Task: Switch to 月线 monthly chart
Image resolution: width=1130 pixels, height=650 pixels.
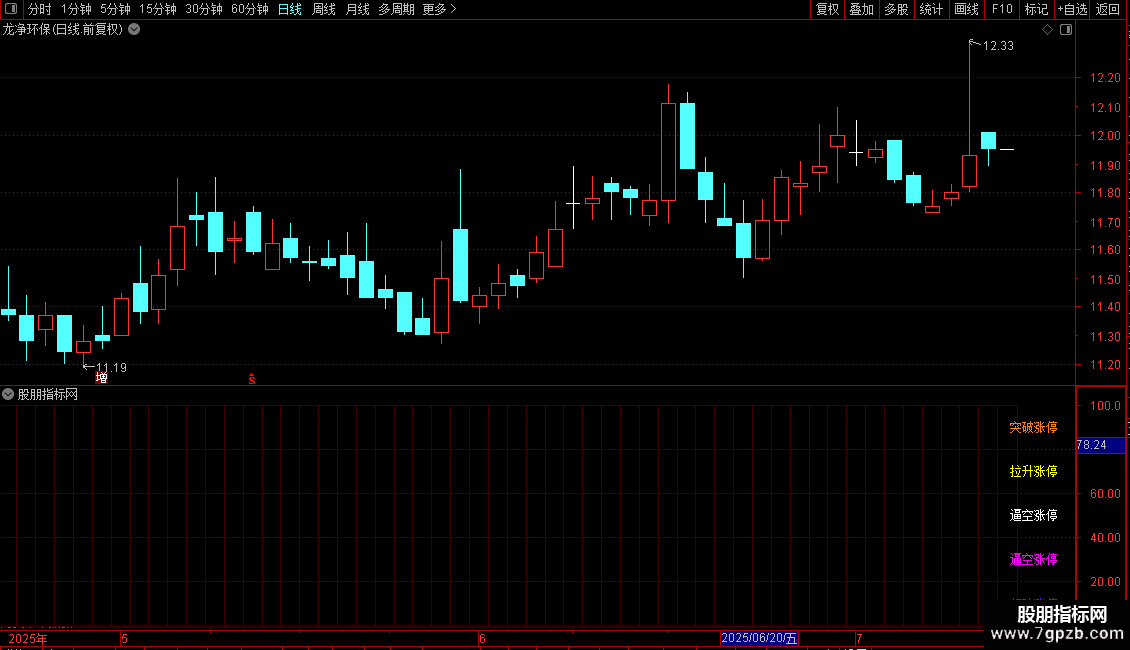Action: coord(357,9)
